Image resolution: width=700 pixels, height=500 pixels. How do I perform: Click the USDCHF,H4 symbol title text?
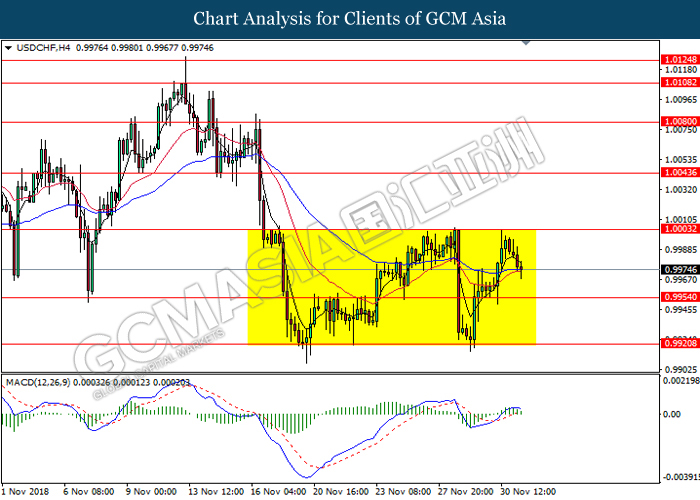(43, 48)
